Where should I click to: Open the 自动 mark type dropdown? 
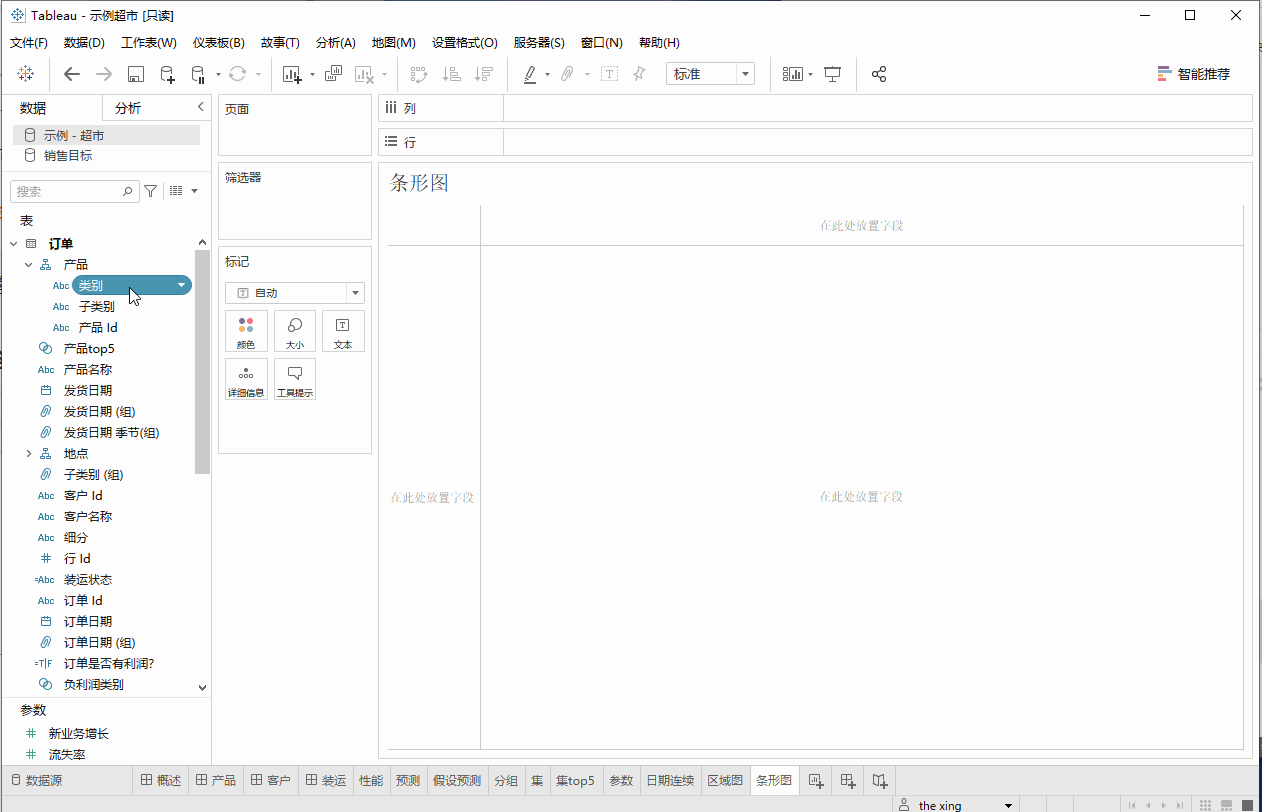(295, 293)
